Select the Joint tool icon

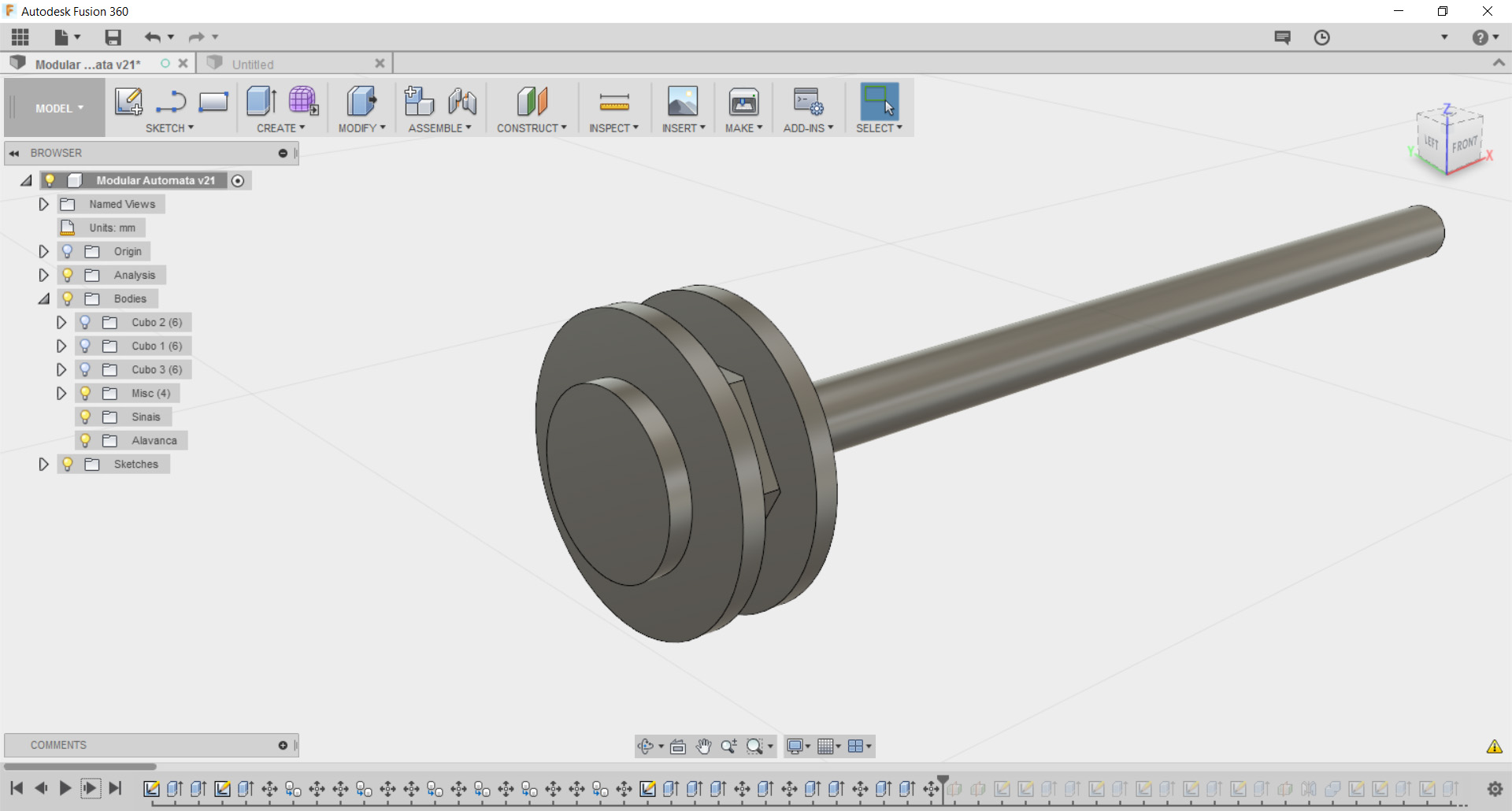pos(462,102)
